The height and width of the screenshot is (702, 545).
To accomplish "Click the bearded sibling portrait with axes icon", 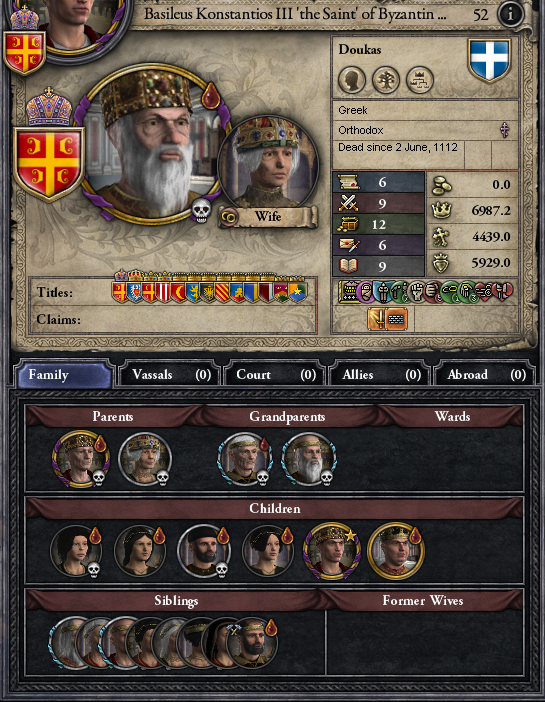I will point(252,643).
